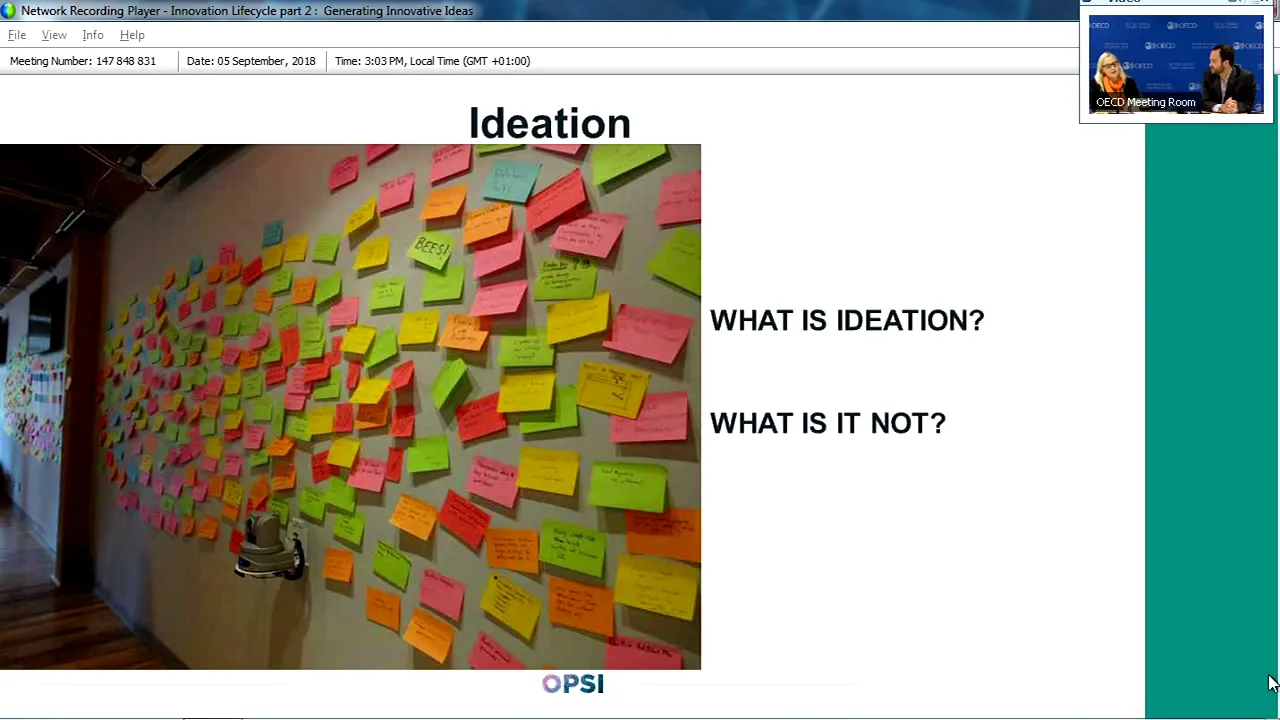Click the Ideation slide title
This screenshot has width=1280, height=720.
pyautogui.click(x=550, y=123)
